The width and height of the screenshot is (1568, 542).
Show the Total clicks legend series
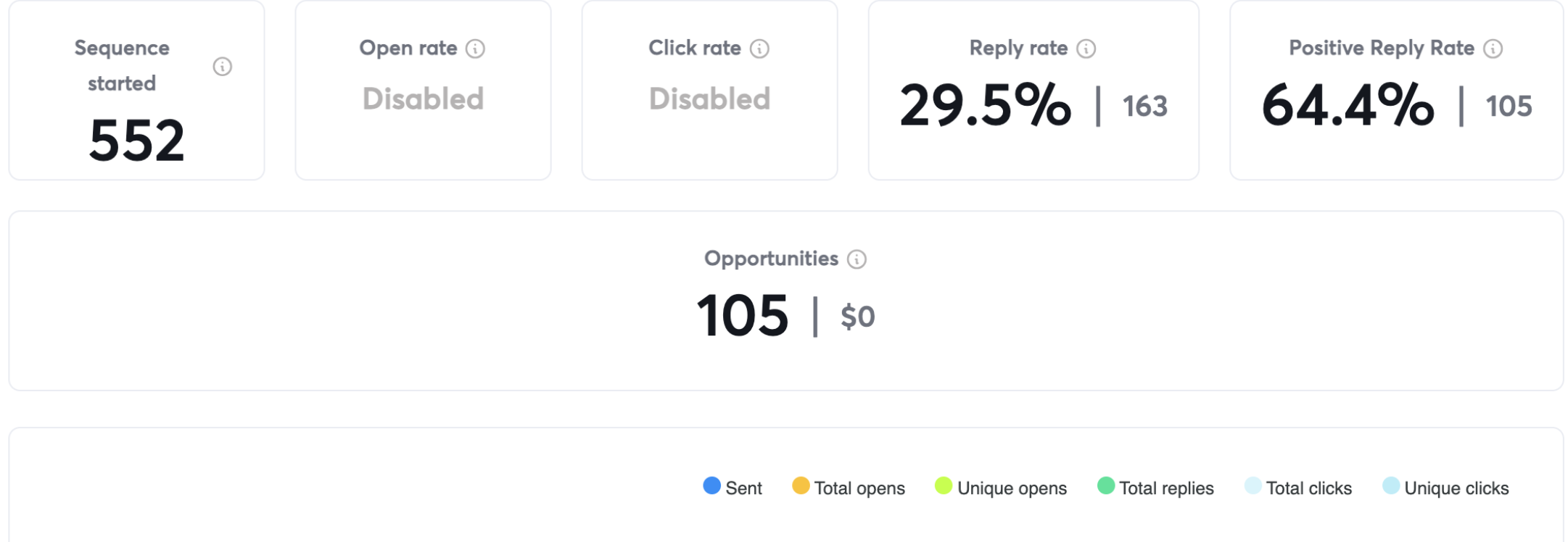point(1298,488)
